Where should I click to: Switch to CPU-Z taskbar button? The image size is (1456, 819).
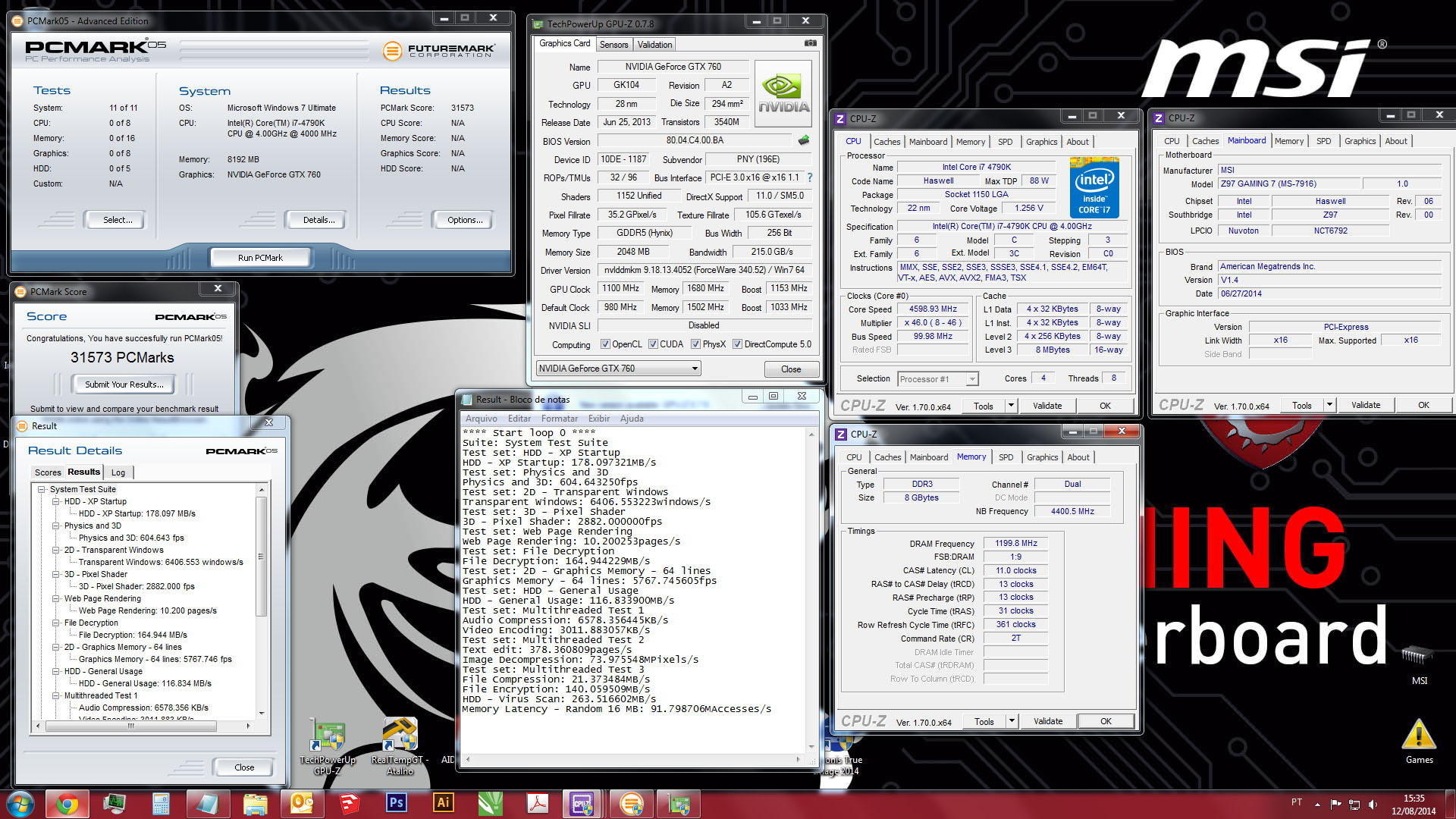(x=582, y=804)
